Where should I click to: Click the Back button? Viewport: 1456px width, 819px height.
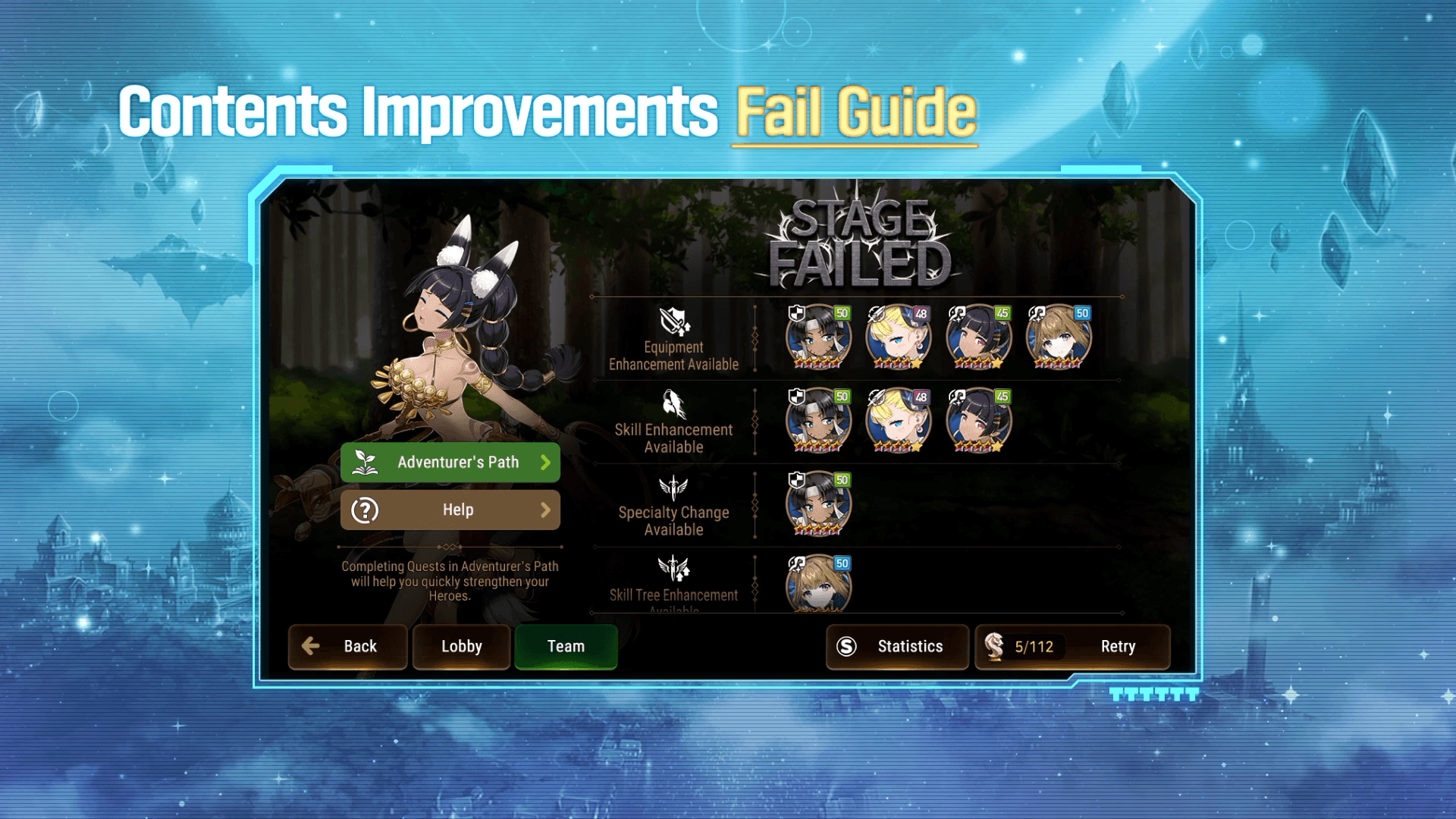343,645
